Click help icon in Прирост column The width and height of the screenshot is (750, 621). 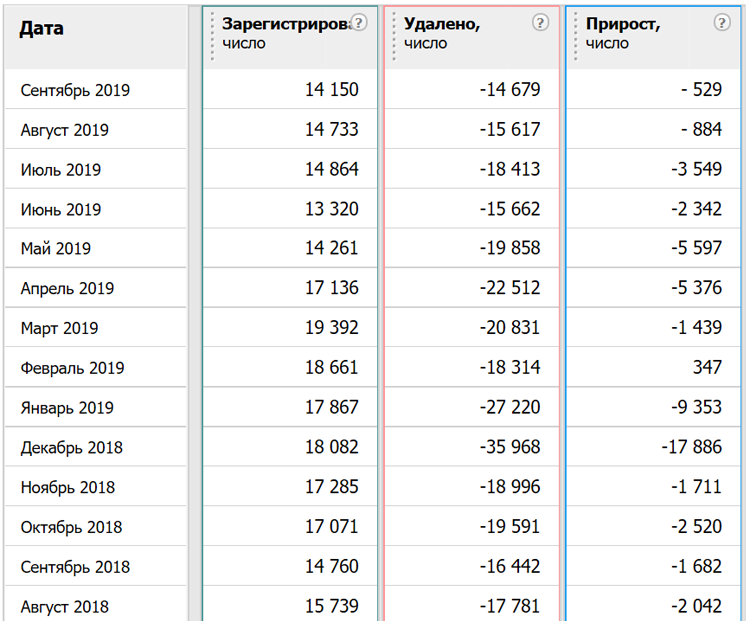pyautogui.click(x=722, y=22)
